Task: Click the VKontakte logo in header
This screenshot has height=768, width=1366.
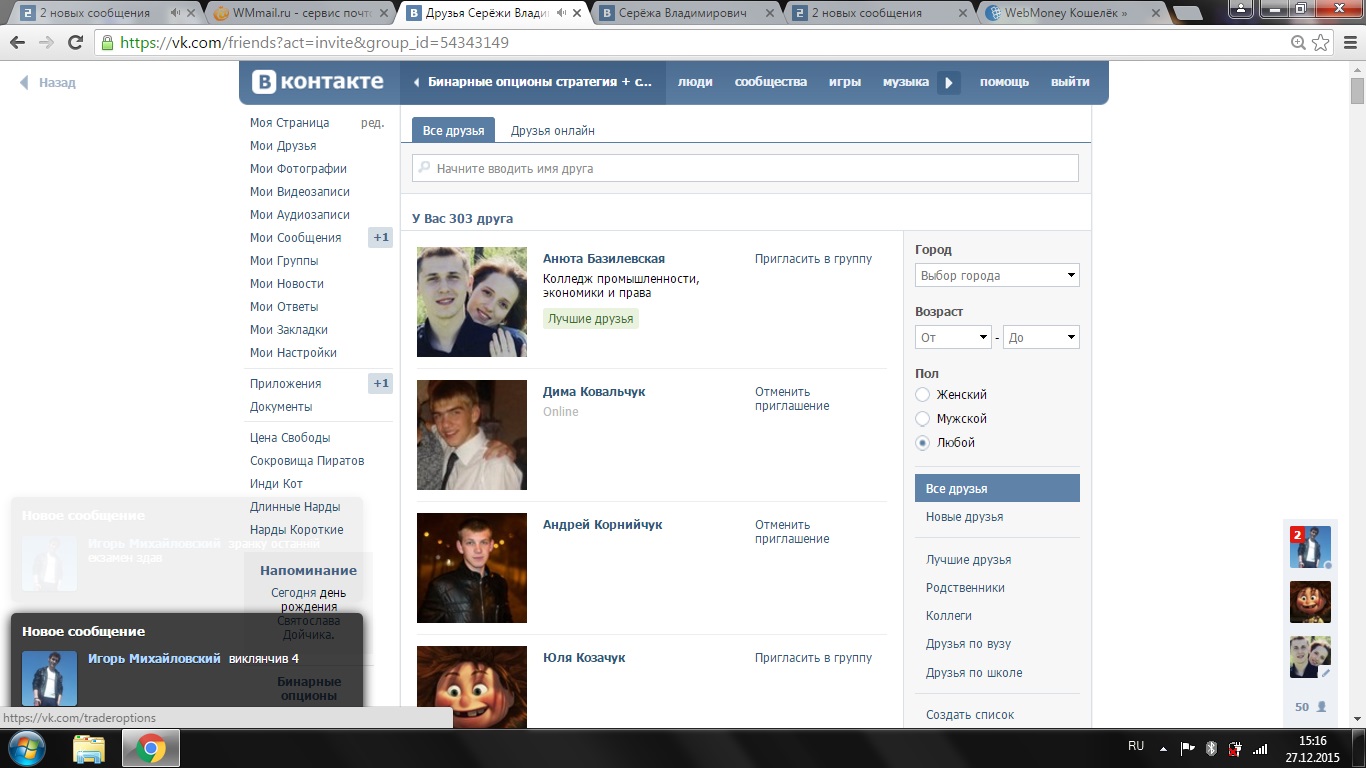Action: 317,82
